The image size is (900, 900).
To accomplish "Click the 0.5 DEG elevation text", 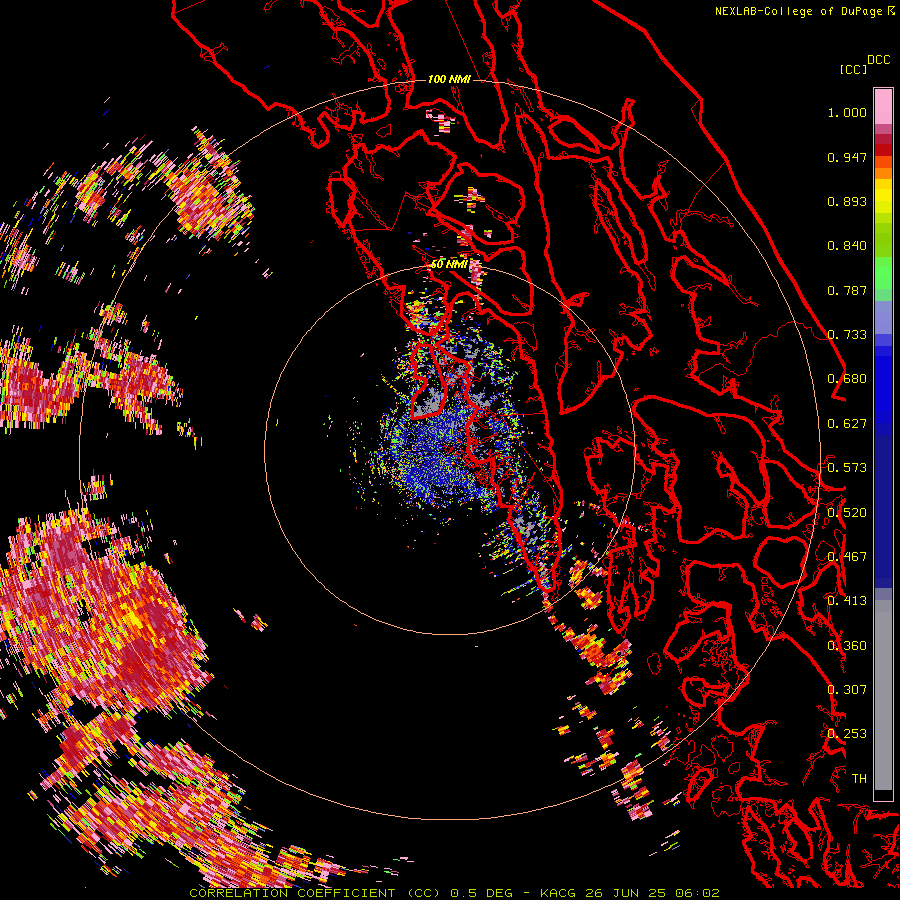I will (x=481, y=893).
